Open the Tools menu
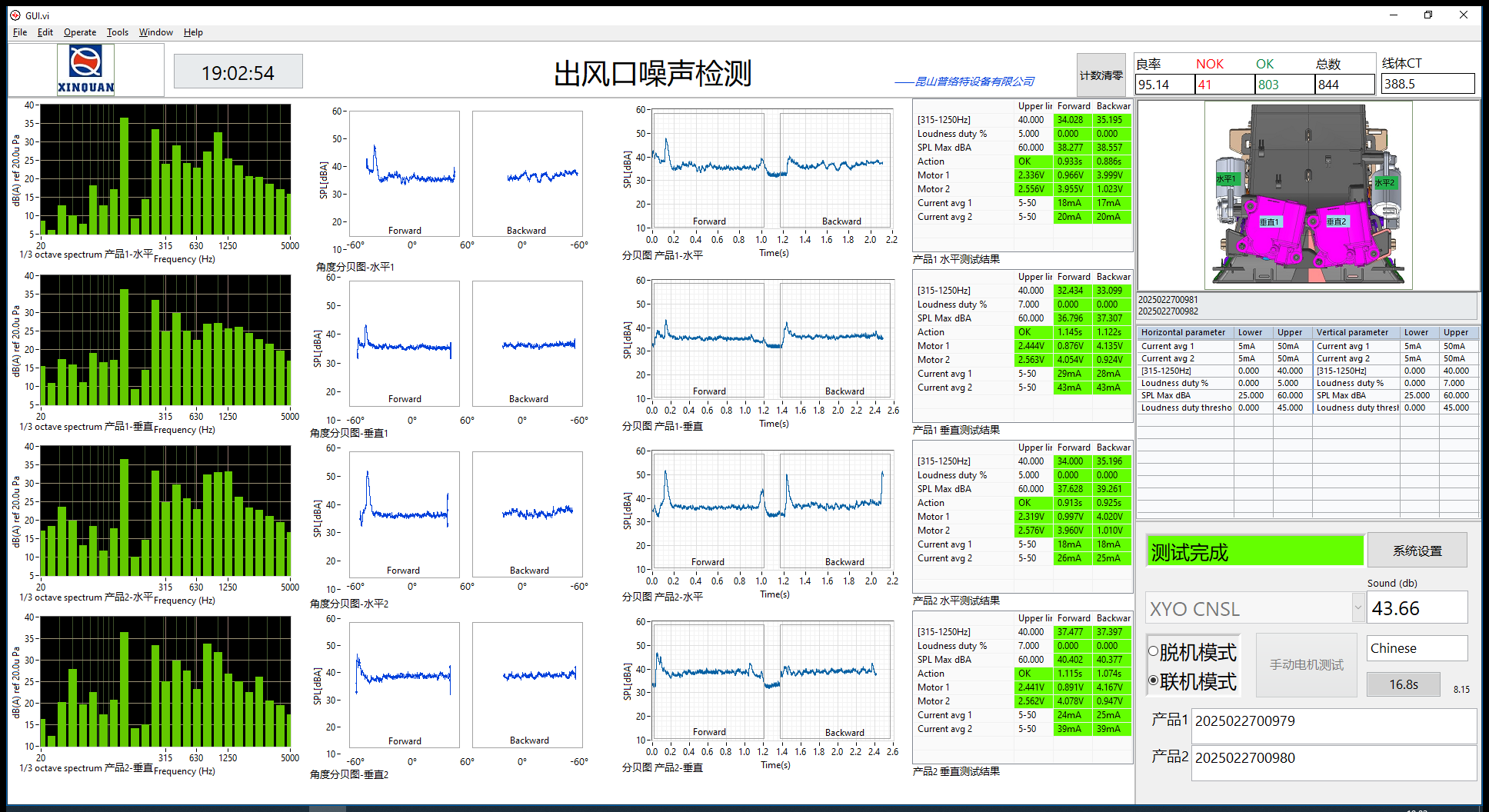1489x812 pixels. tap(118, 32)
